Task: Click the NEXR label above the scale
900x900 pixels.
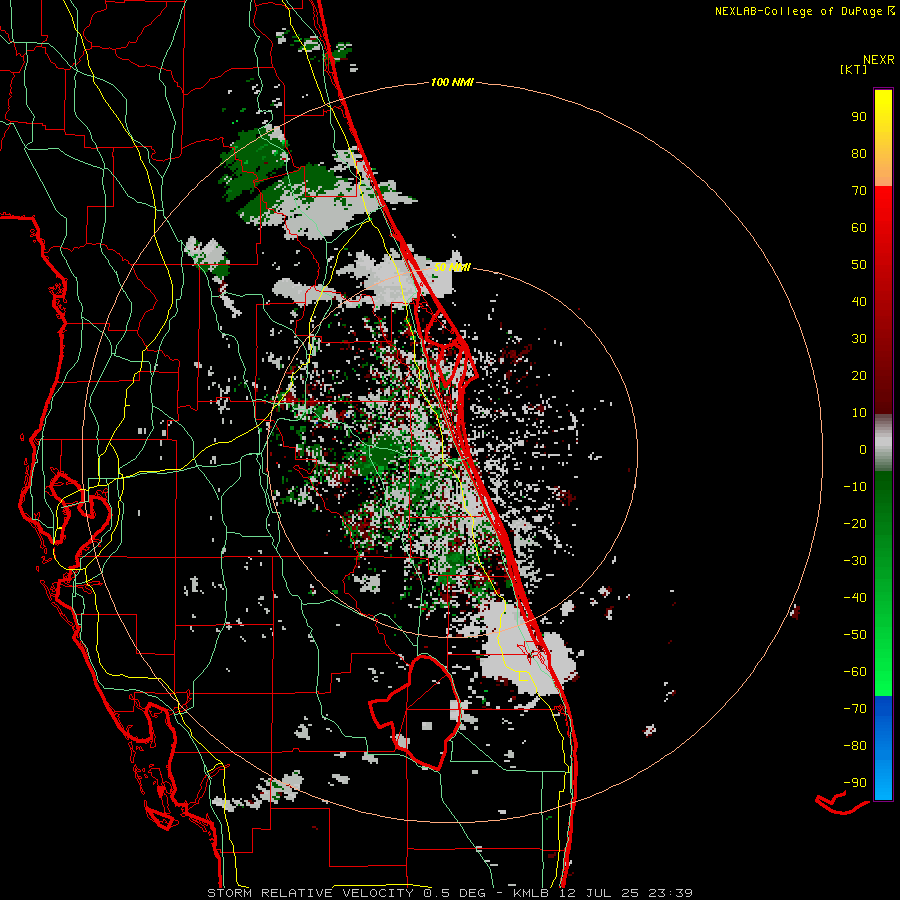Action: (x=878, y=60)
